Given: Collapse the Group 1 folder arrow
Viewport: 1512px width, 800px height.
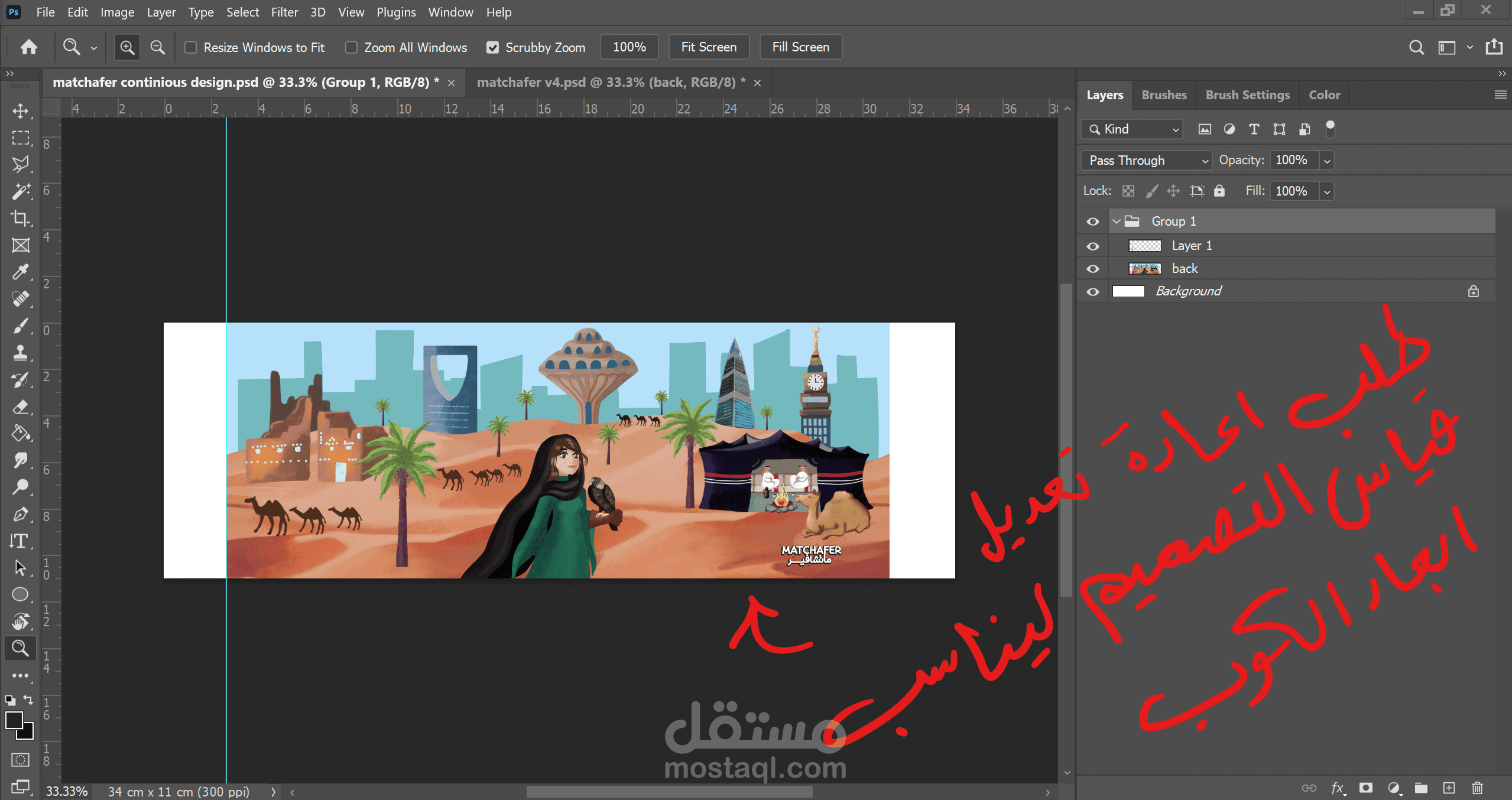Looking at the screenshot, I should point(1117,222).
